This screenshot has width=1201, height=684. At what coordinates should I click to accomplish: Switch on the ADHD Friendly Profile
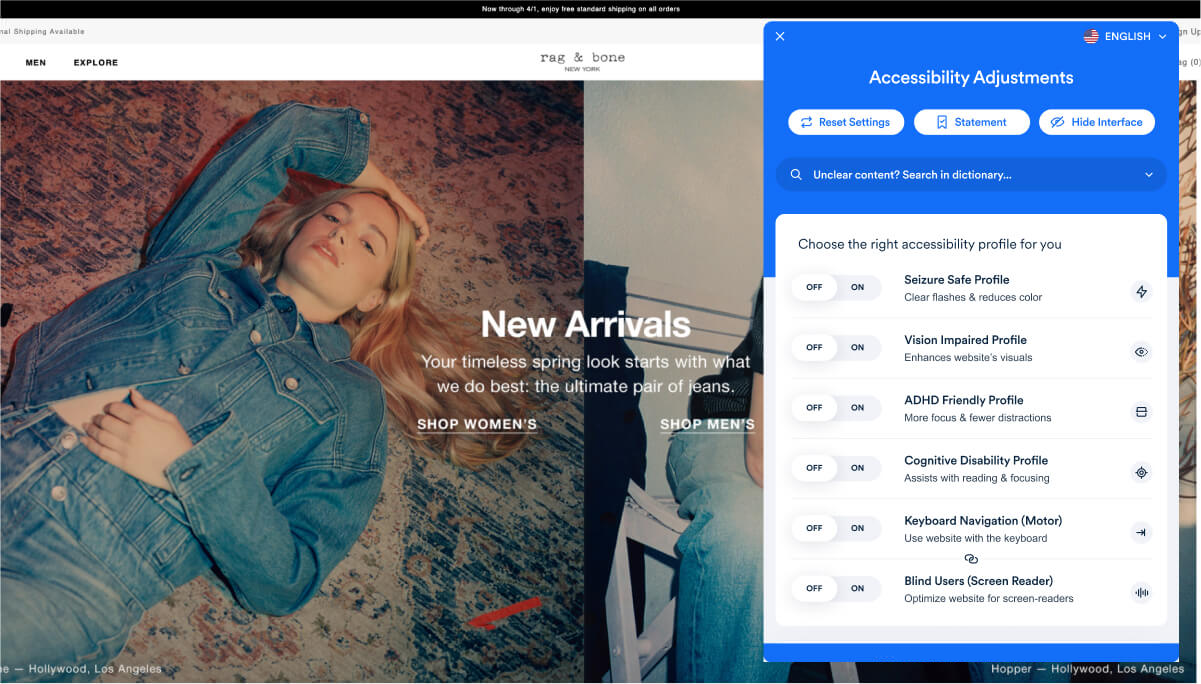point(857,408)
